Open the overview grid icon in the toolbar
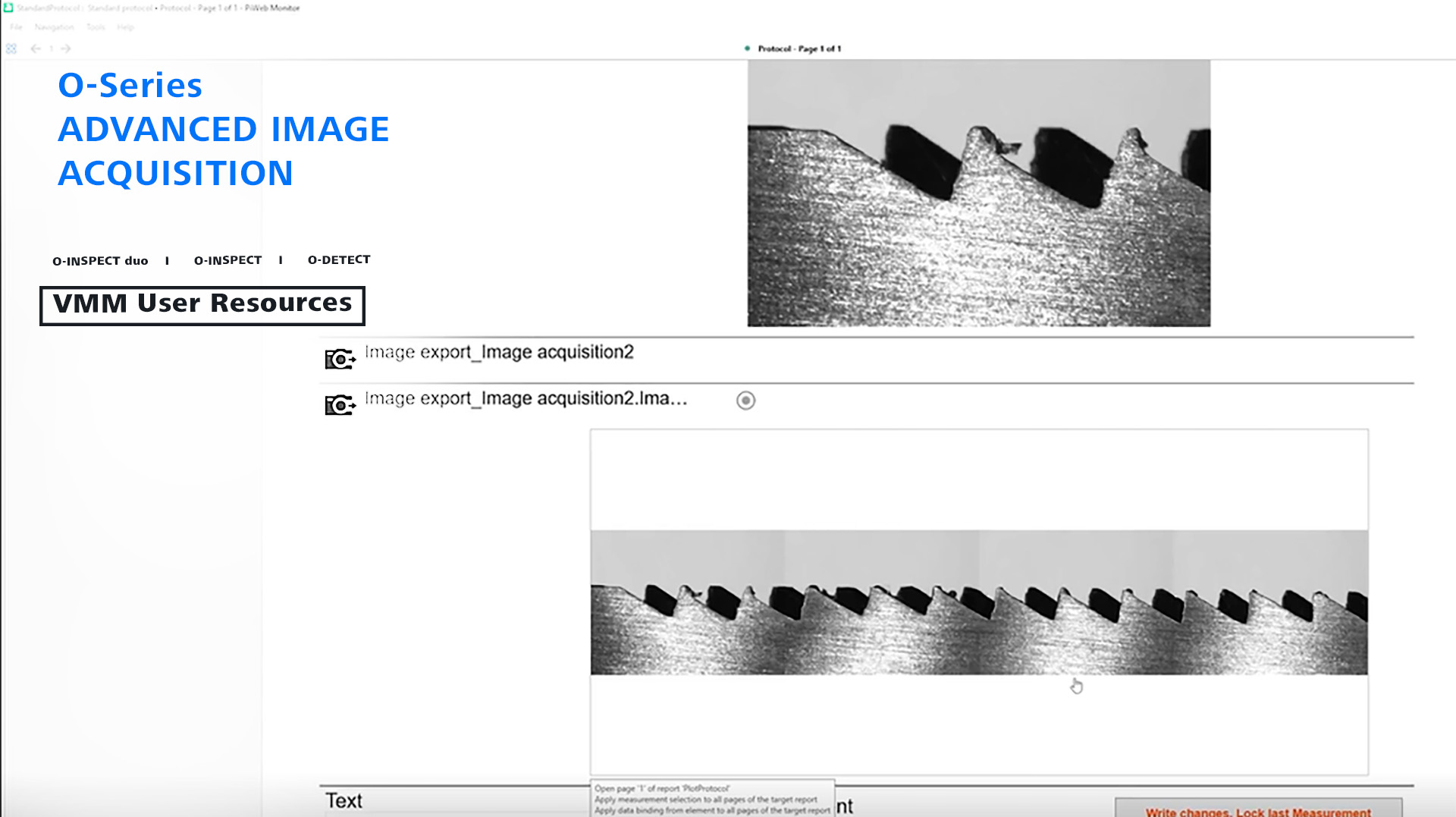The height and width of the screenshot is (817, 1456). click(x=11, y=48)
